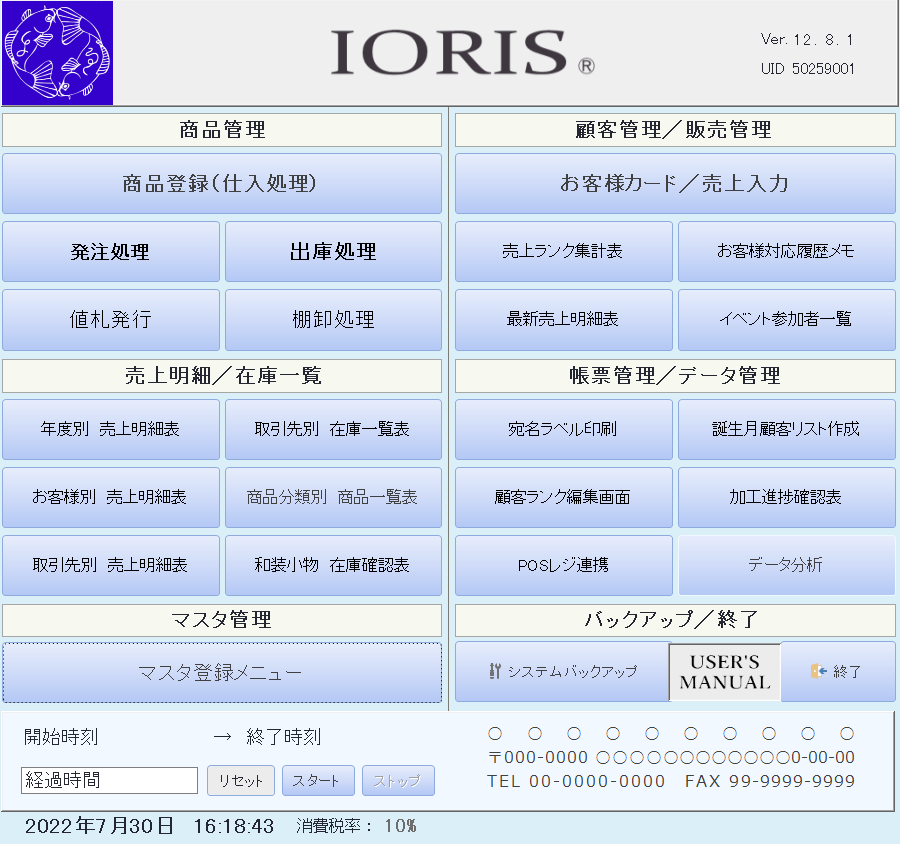Run システムバックアップ

[x=562, y=671]
